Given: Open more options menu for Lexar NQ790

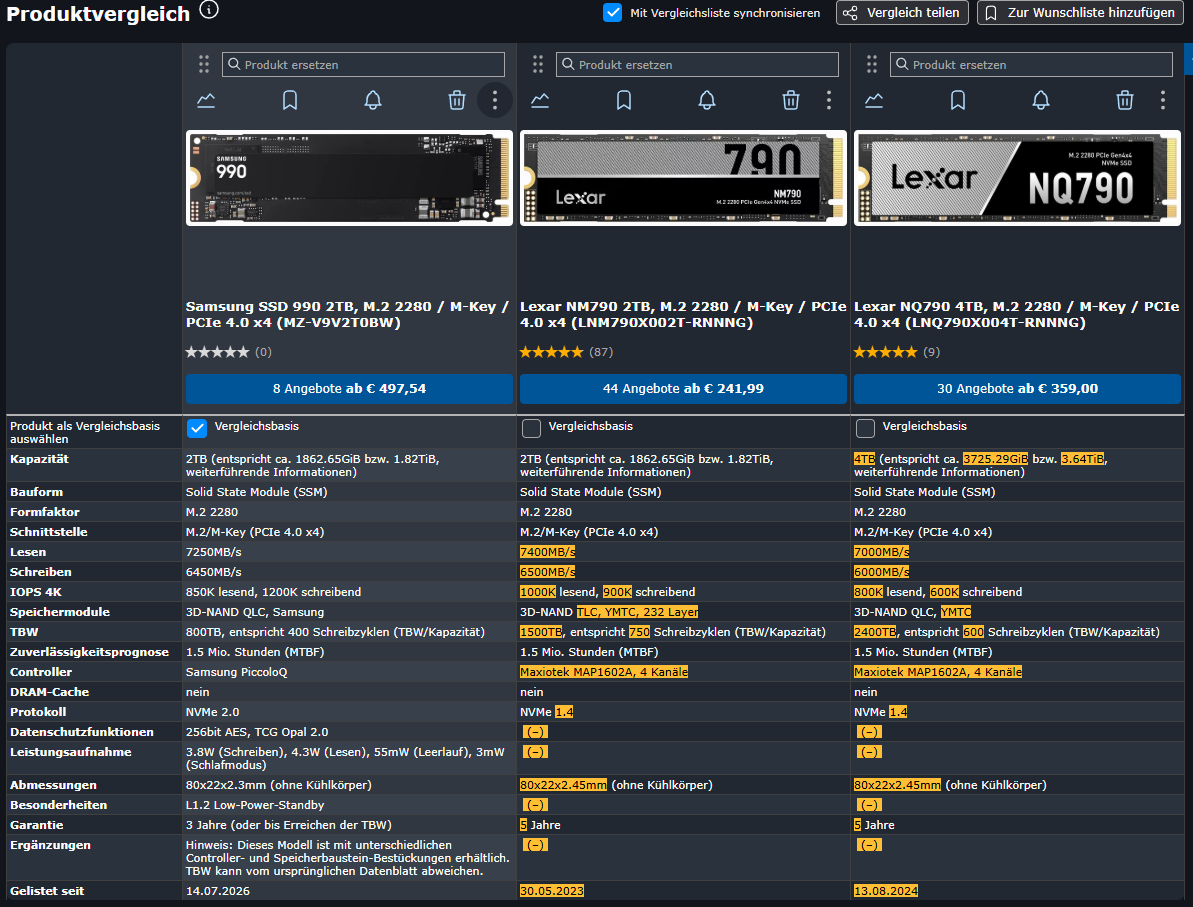Looking at the screenshot, I should click(x=1163, y=100).
